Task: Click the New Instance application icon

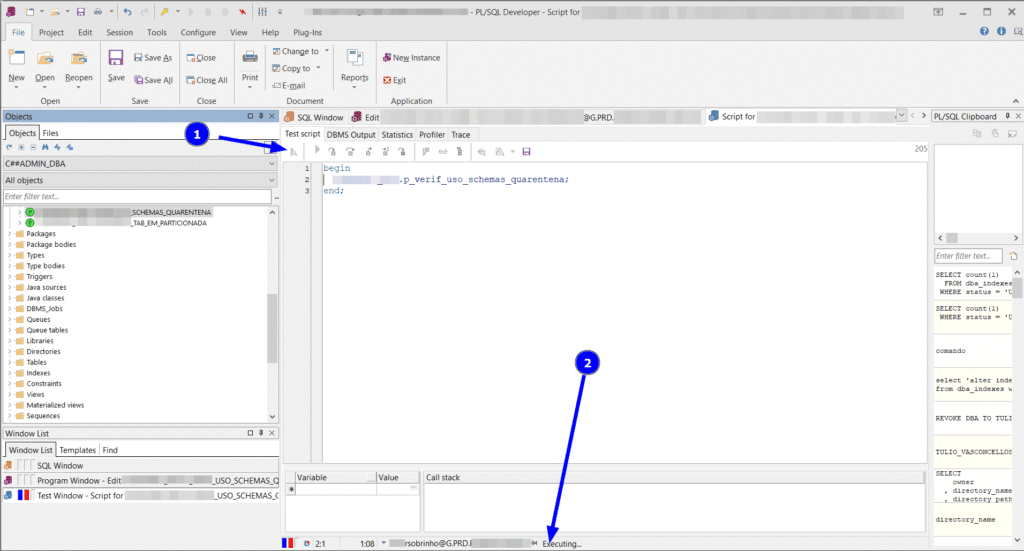Action: click(386, 58)
